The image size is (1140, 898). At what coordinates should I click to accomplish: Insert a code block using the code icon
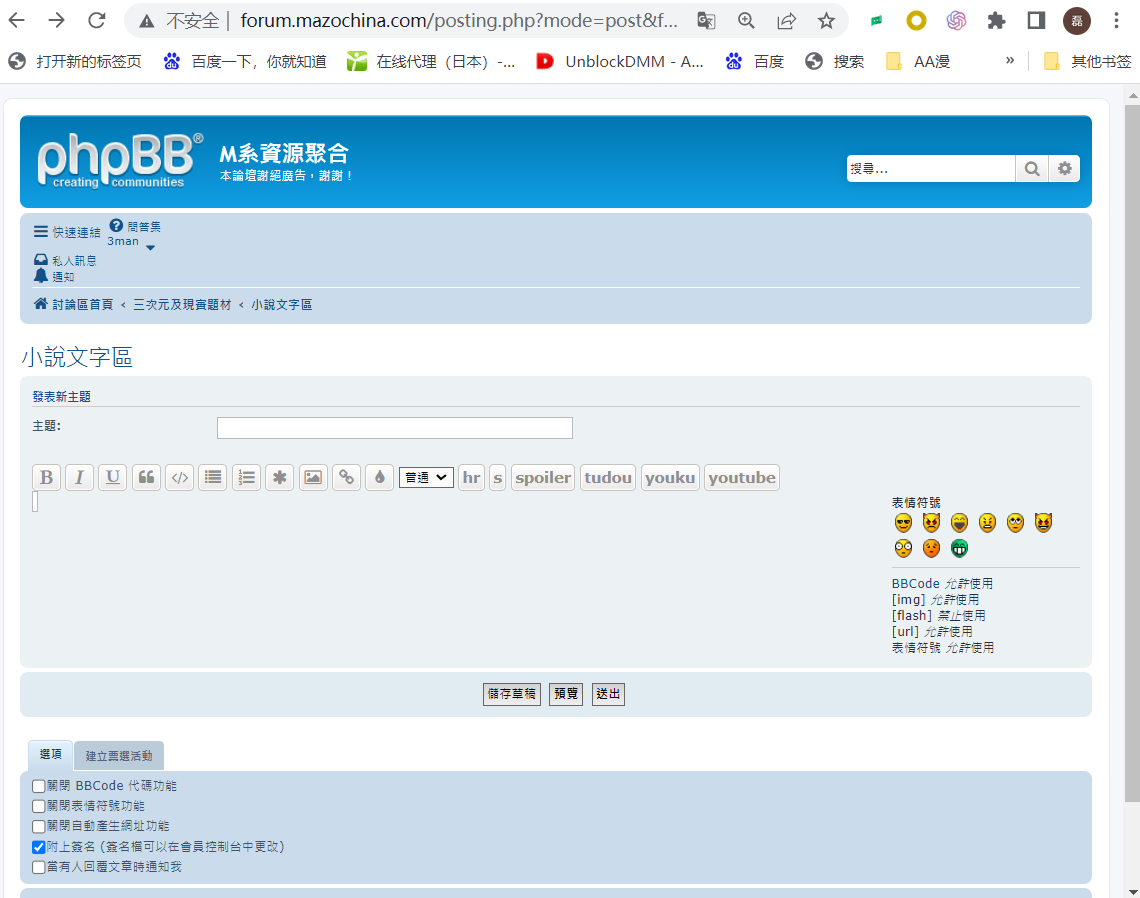pyautogui.click(x=179, y=478)
